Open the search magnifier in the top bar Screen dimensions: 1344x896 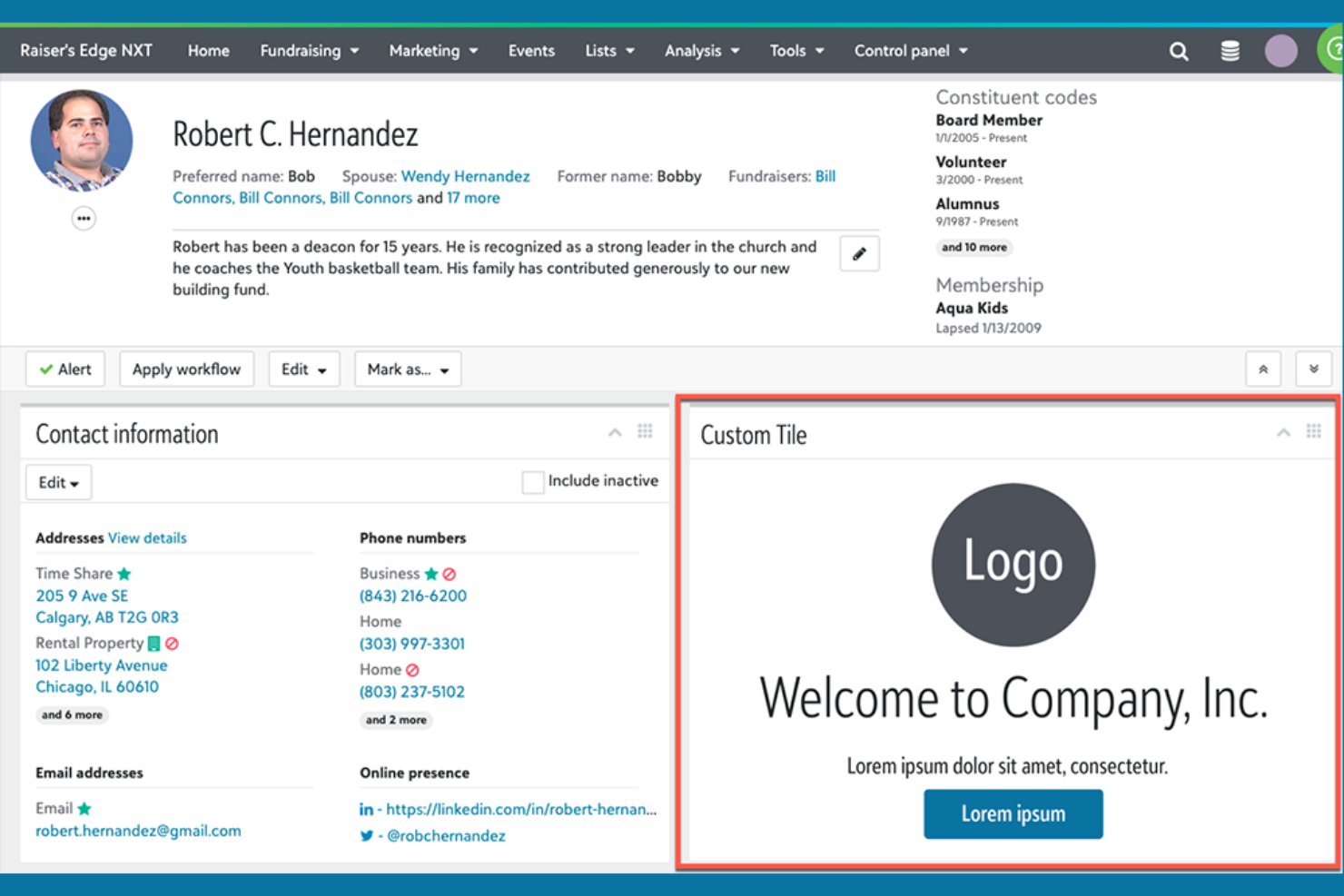[x=1179, y=51]
